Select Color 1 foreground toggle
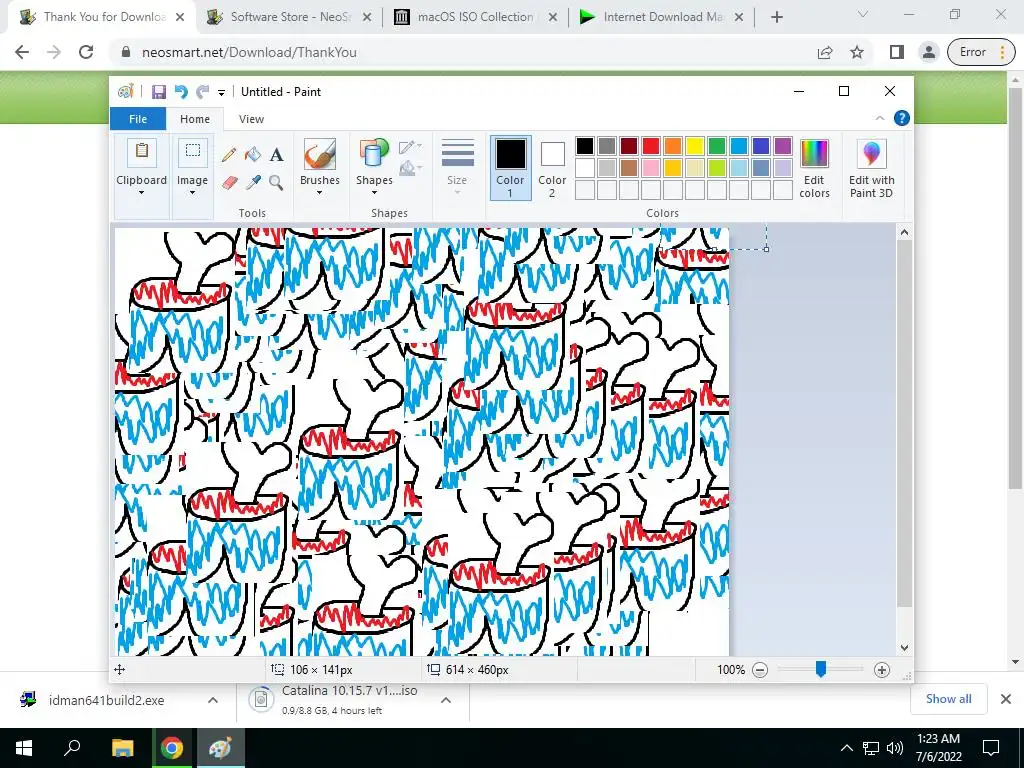This screenshot has height=768, width=1024. pyautogui.click(x=510, y=167)
